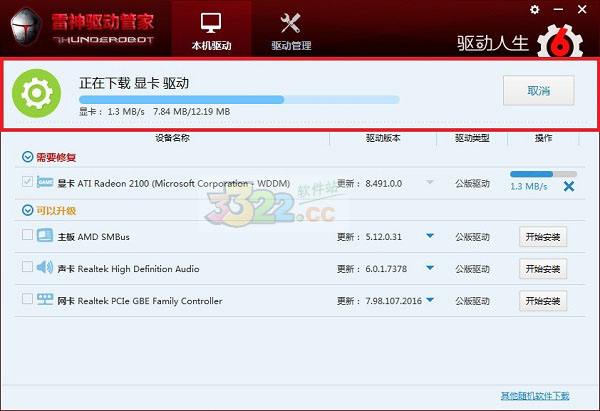The height and width of the screenshot is (411, 600).
Task: Click the Realtek audio speaker icon
Action: [x=45, y=267]
